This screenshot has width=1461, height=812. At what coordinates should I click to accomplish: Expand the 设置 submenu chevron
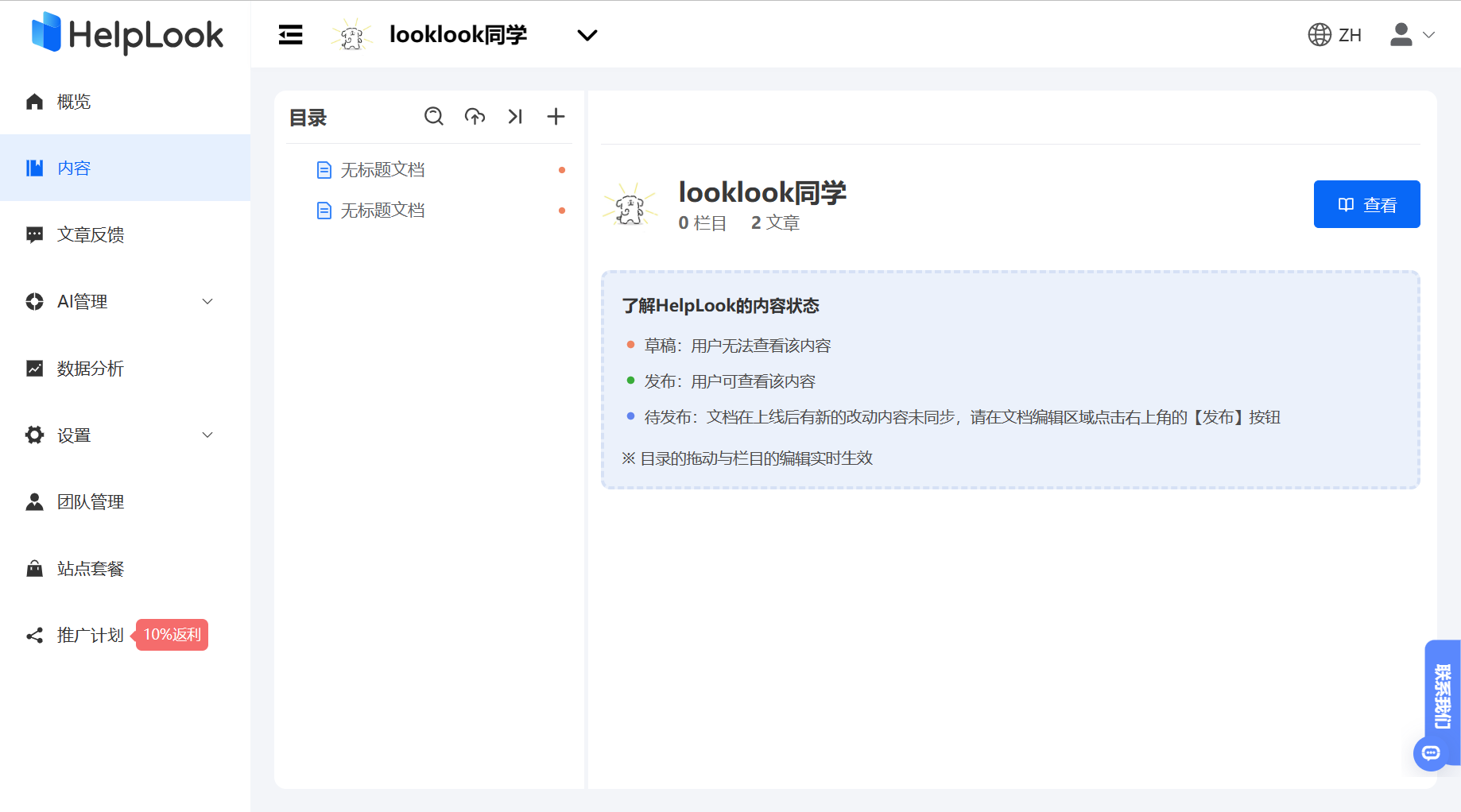click(x=207, y=435)
